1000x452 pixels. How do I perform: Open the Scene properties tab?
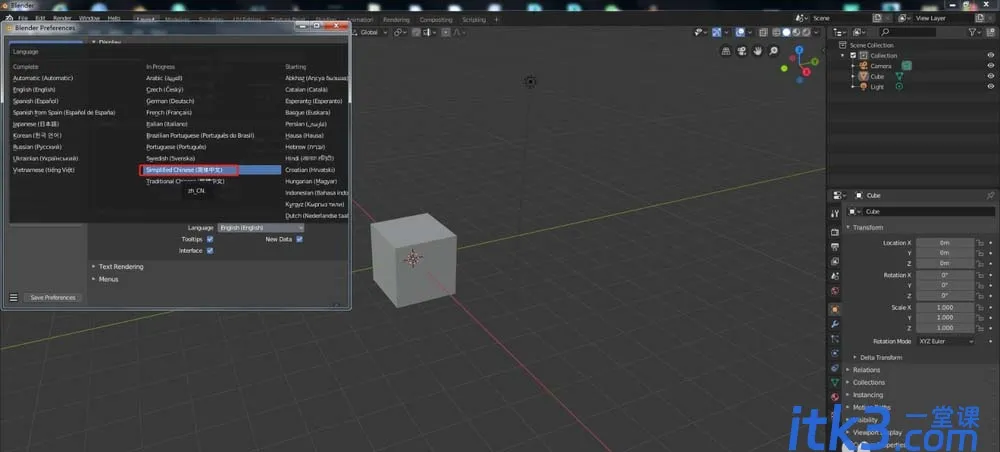pyautogui.click(x=835, y=276)
